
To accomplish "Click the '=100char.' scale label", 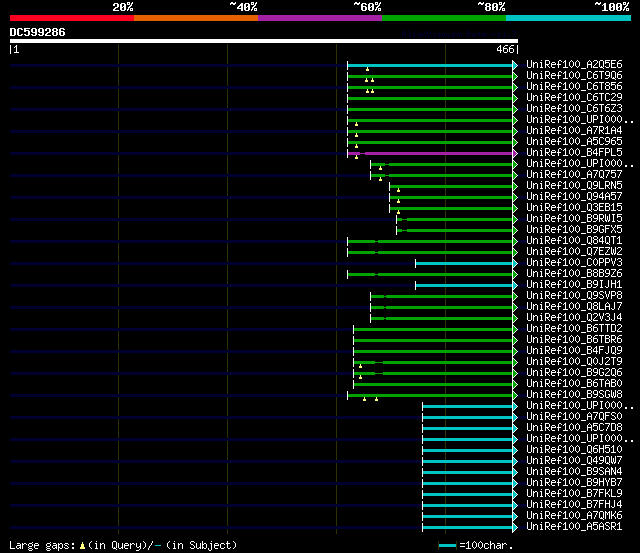I will (486, 546).
